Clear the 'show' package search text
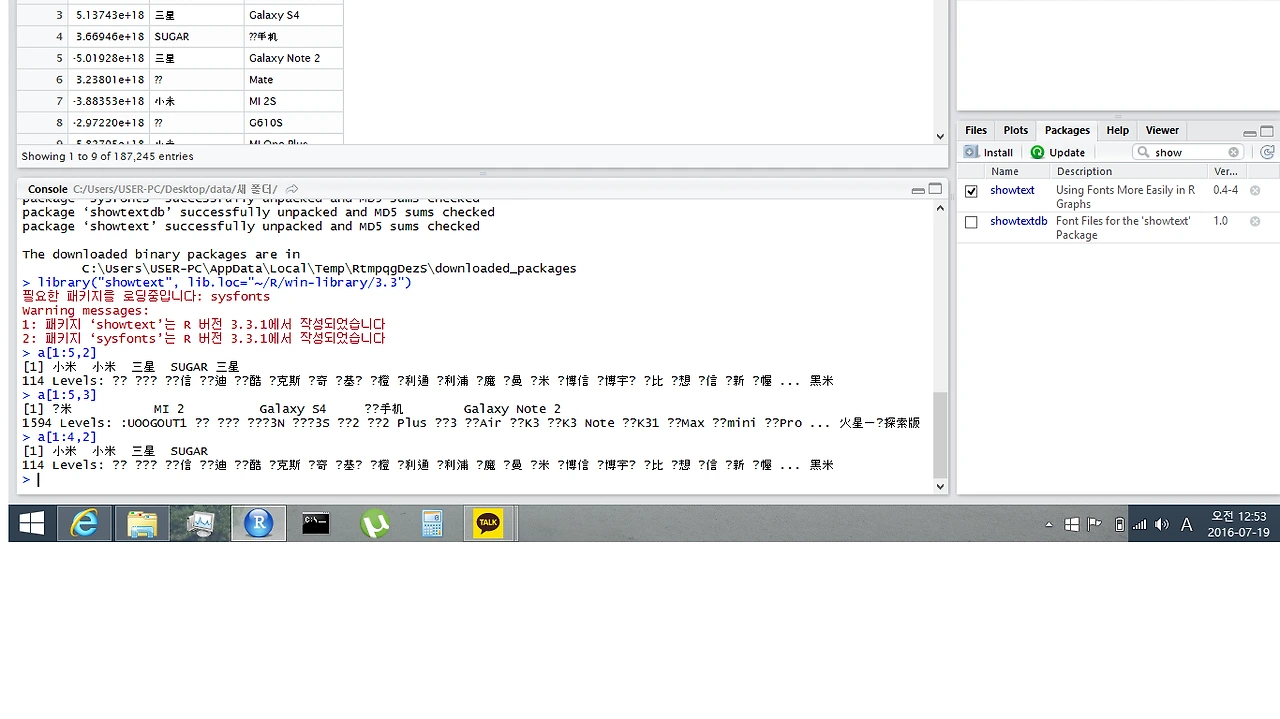Image resolution: width=1280 pixels, height=719 pixels. click(x=1233, y=152)
